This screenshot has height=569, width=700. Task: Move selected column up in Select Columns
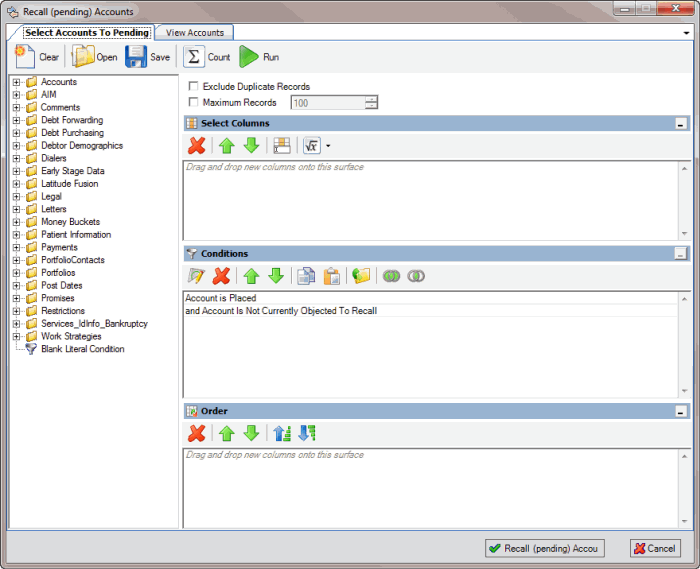pyautogui.click(x=227, y=146)
